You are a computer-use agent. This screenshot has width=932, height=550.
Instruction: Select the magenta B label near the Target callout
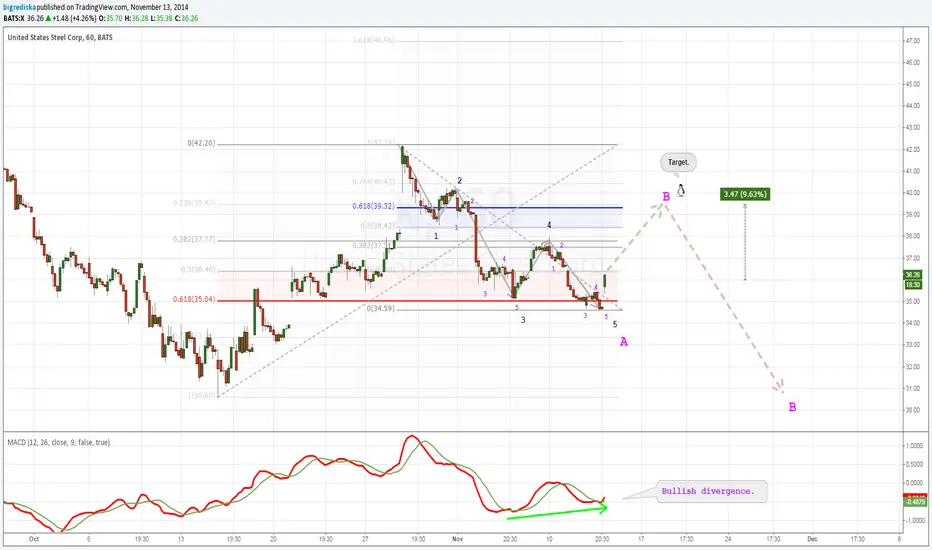pyautogui.click(x=666, y=197)
